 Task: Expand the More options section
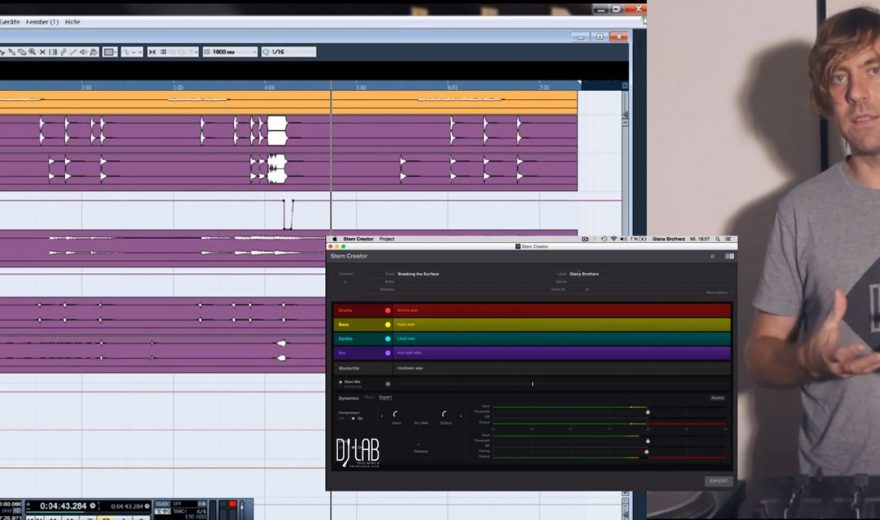[718, 293]
